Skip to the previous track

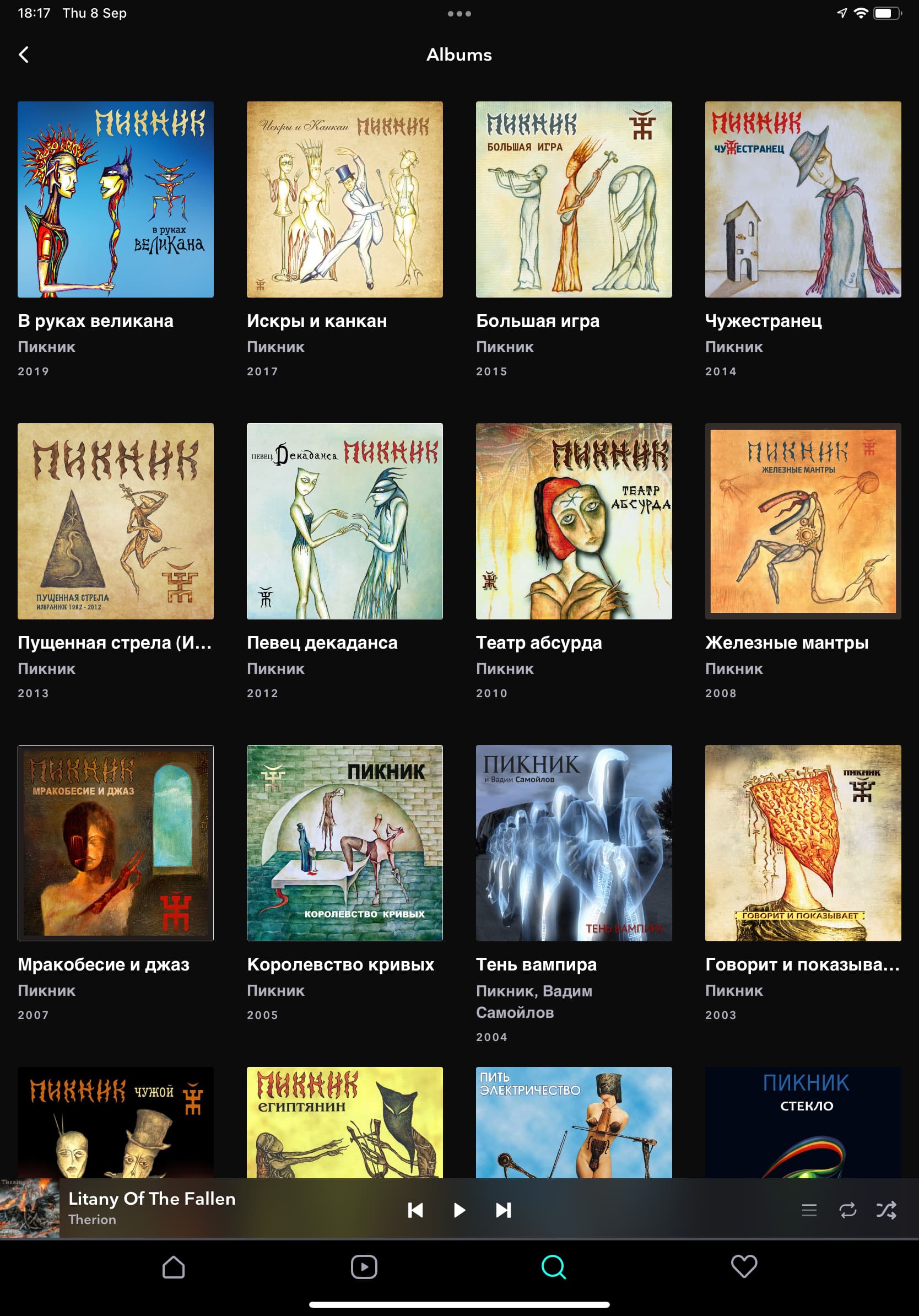(x=415, y=1210)
